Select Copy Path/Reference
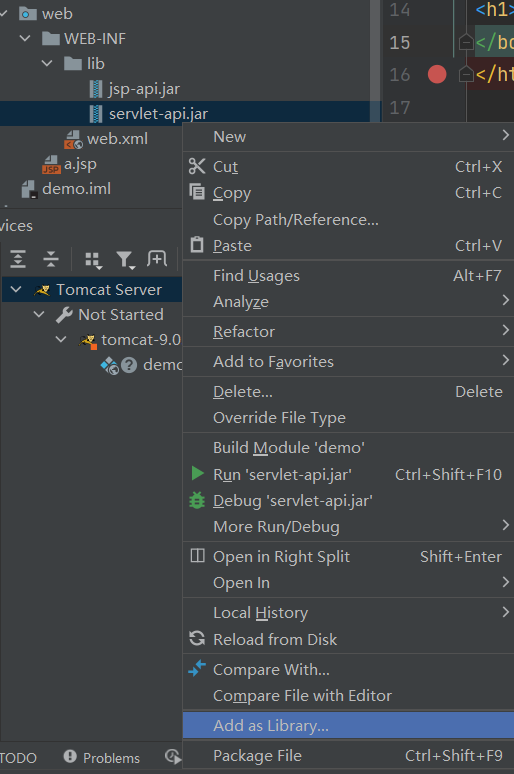This screenshot has width=514, height=774. coord(348,219)
